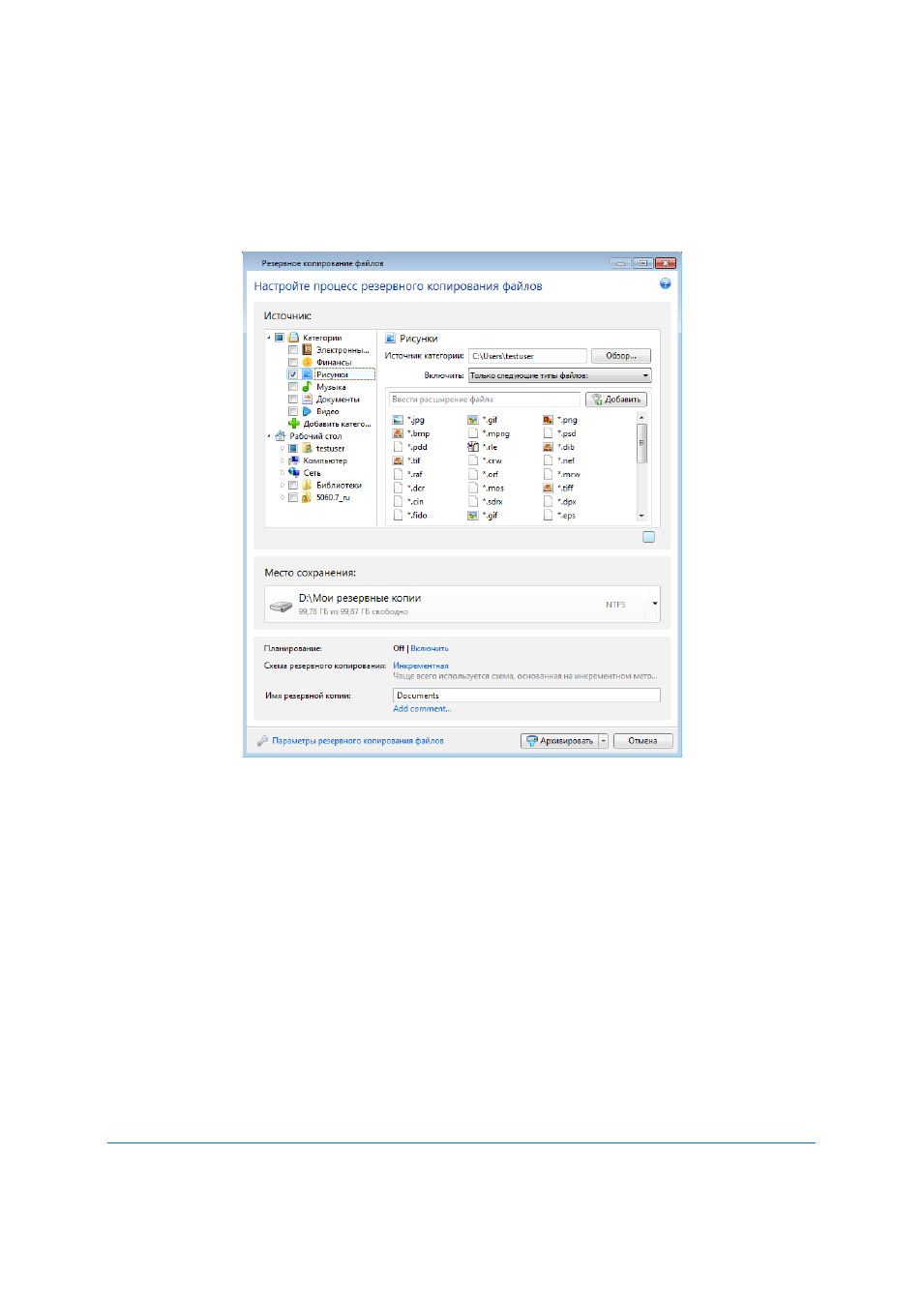The image size is (924, 1305).
Task: Select the *.psd extension entry
Action: (560, 433)
